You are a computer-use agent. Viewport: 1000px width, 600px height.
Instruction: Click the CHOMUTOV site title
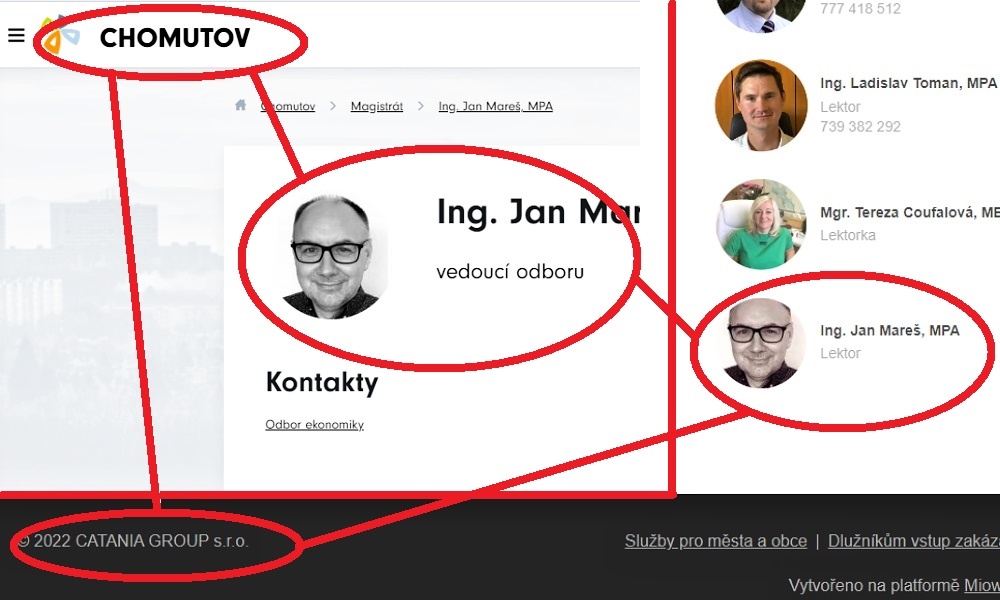coord(175,38)
